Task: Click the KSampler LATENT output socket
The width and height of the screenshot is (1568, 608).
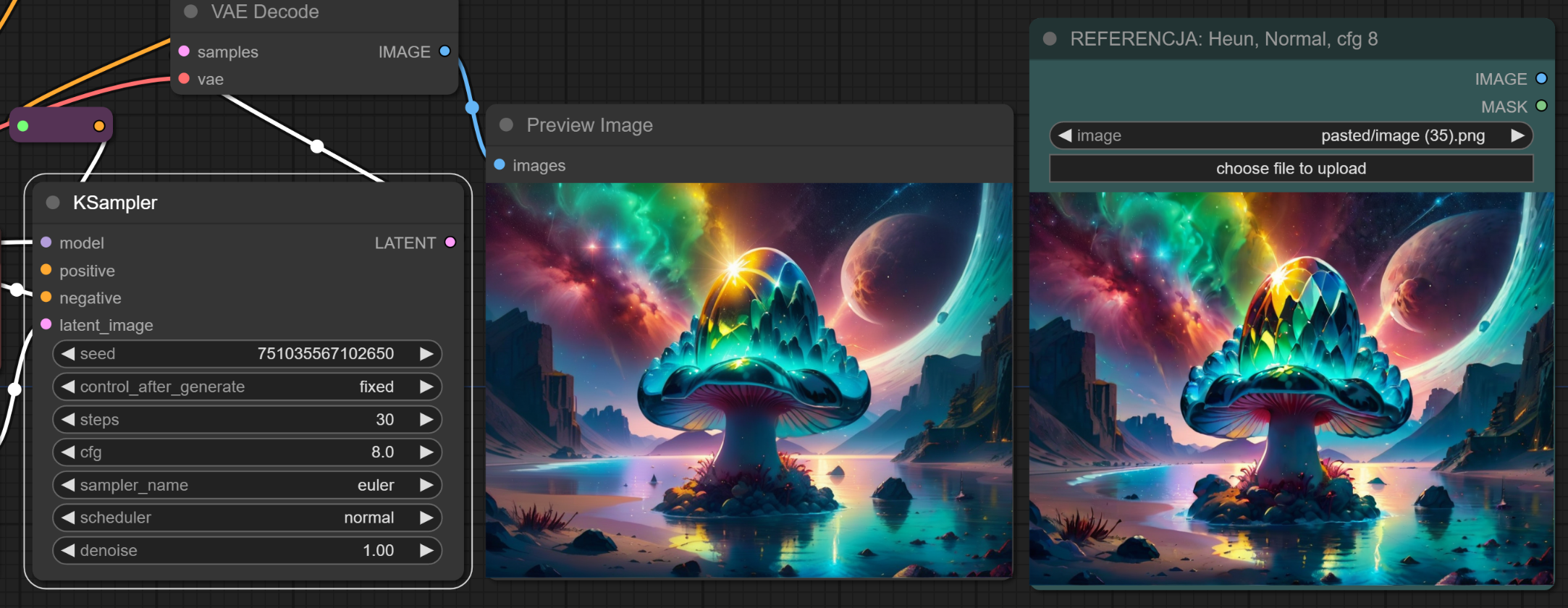Action: (x=450, y=242)
